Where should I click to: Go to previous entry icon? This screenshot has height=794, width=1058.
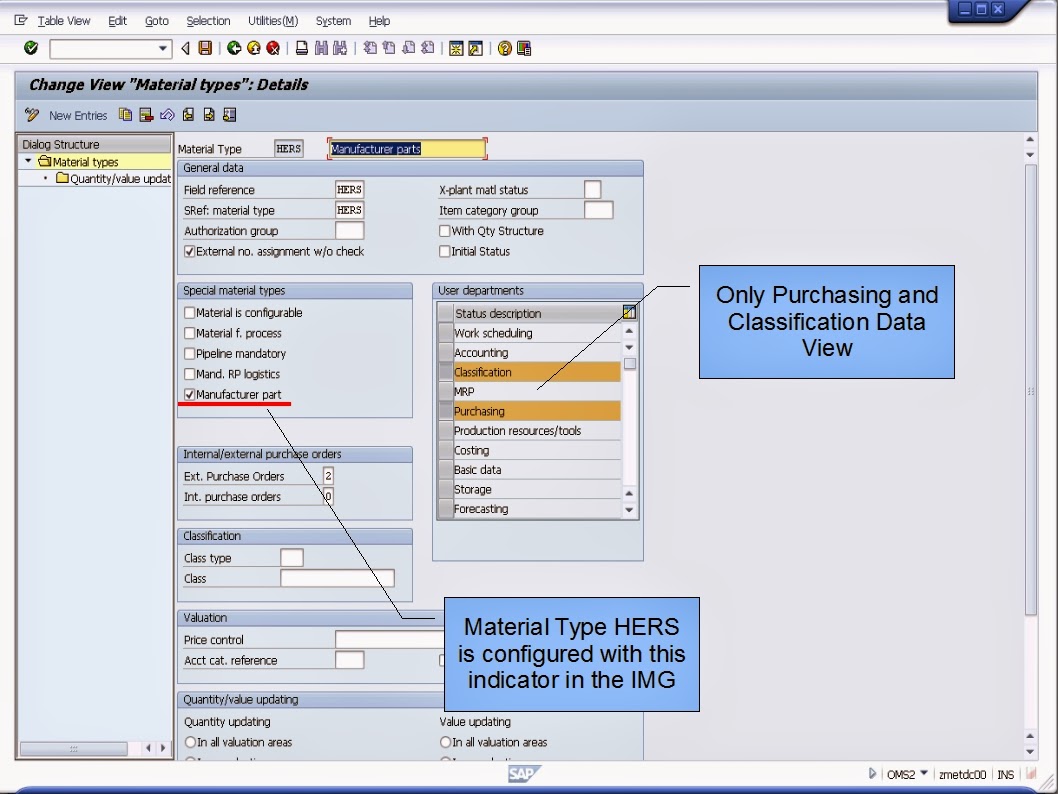[x=188, y=115]
